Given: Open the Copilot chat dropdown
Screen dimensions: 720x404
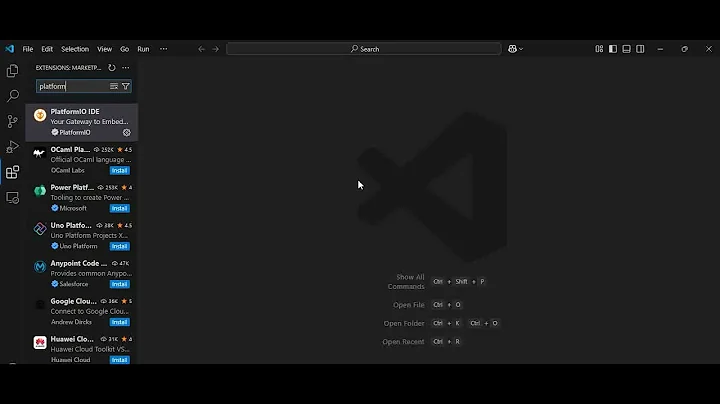Looking at the screenshot, I should [516, 49].
